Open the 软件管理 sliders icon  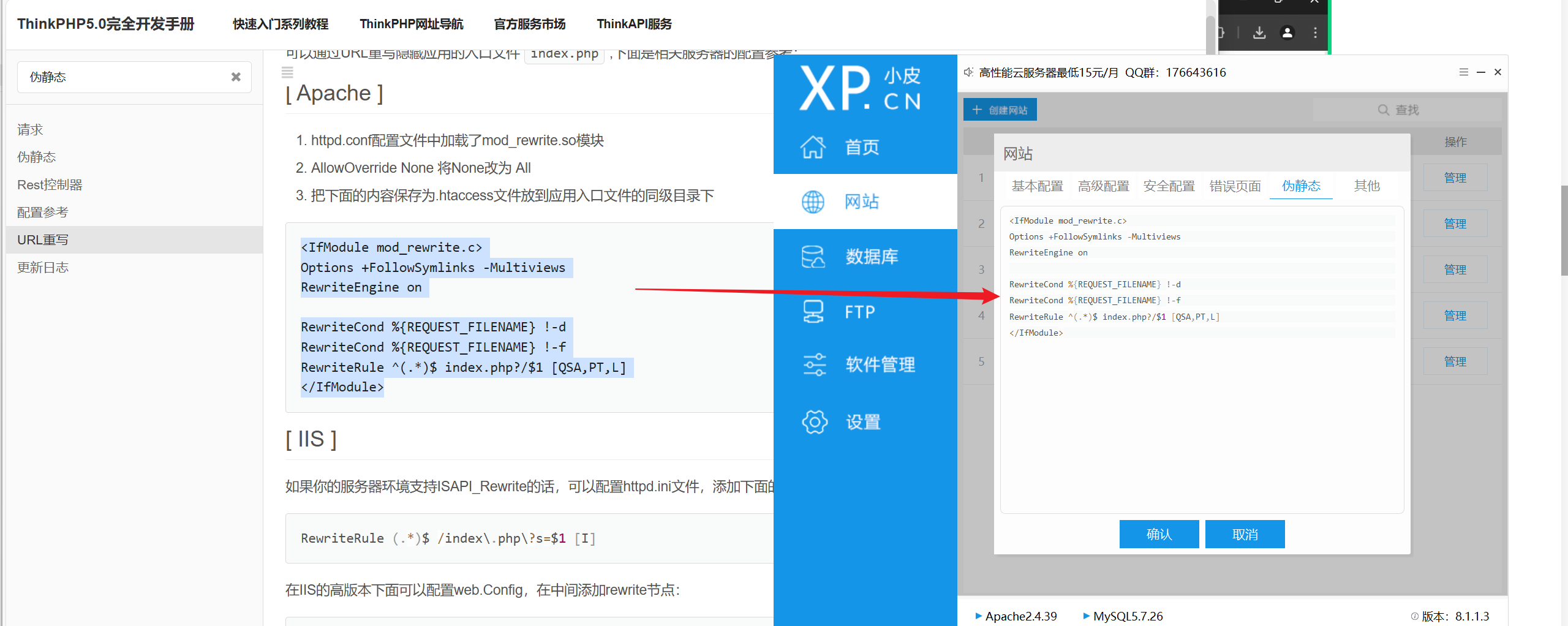pos(815,364)
